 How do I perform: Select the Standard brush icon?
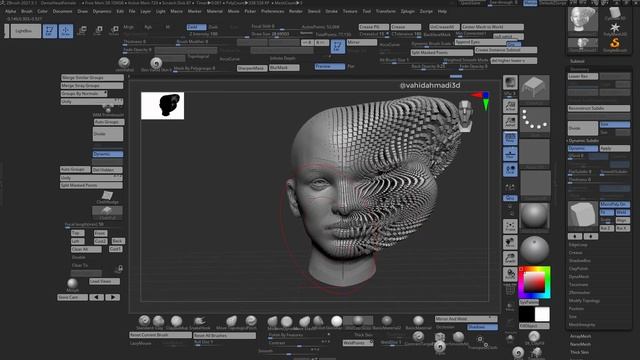(x=144, y=321)
